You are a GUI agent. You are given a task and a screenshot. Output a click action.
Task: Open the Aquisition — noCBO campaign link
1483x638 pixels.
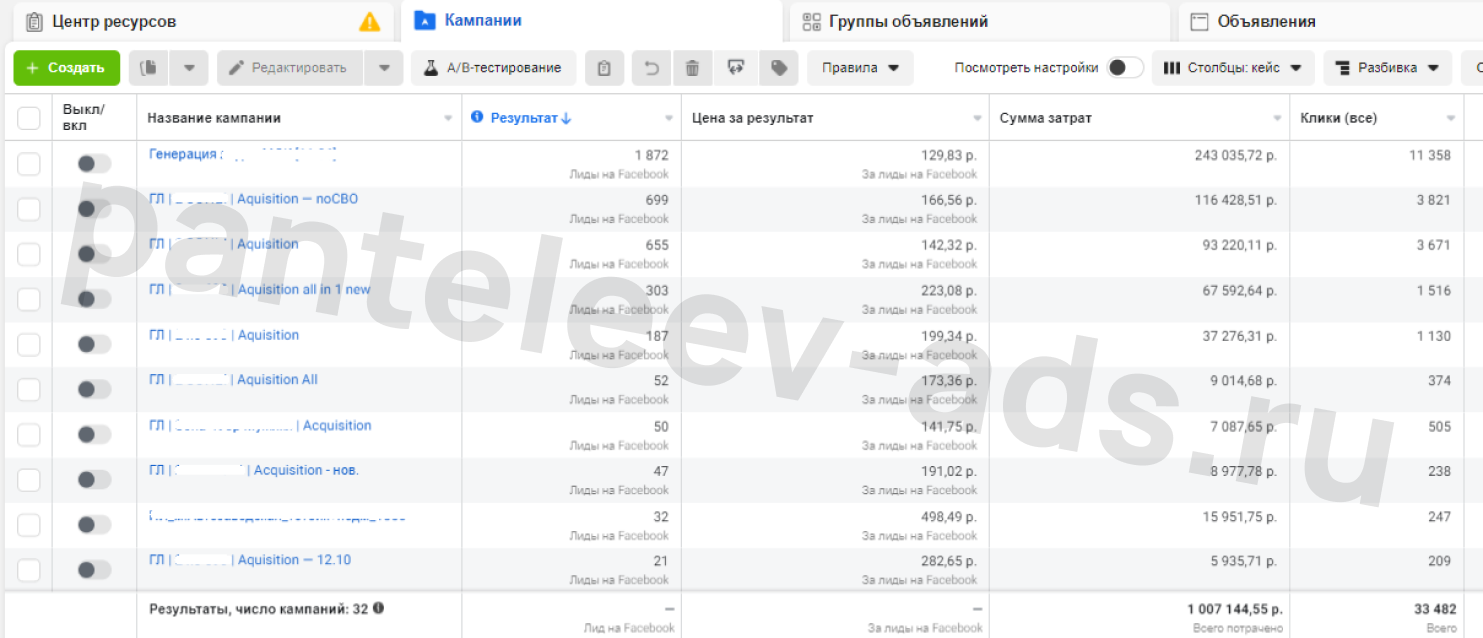(x=253, y=199)
